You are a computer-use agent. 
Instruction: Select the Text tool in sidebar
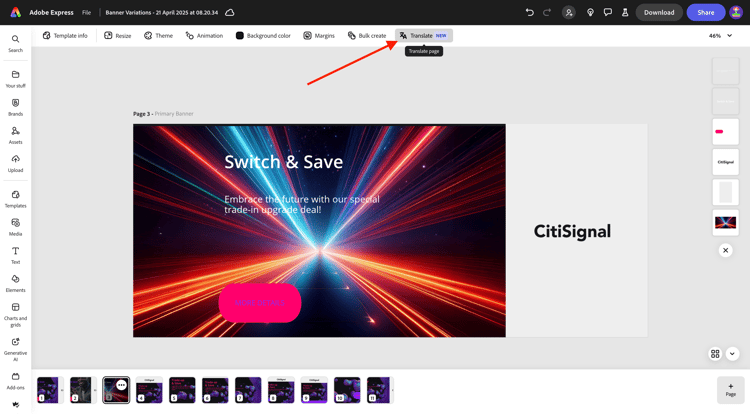[x=15, y=255]
